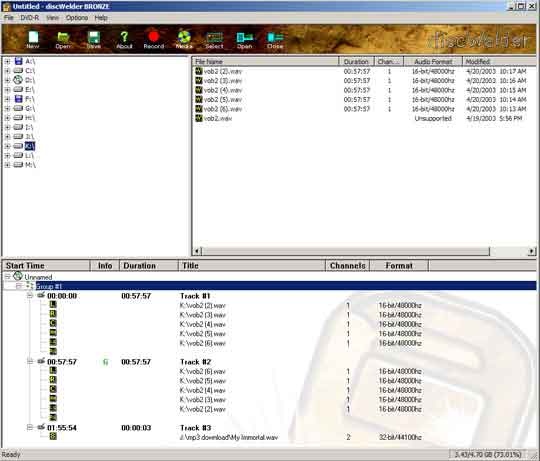Start burning with the red Record icon
Image resolution: width=540 pixels, height=461 pixels.
pos(154,37)
